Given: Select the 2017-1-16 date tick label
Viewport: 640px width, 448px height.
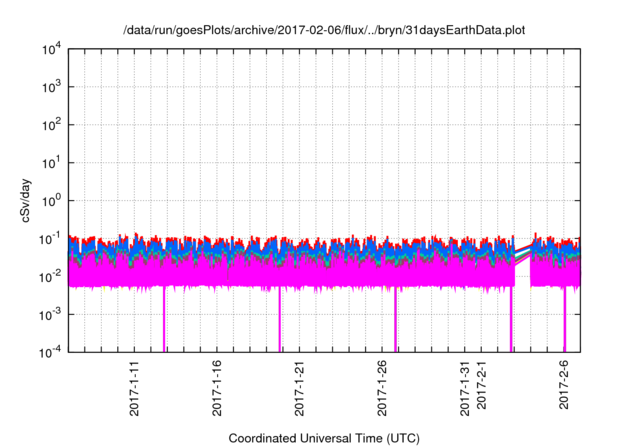Looking at the screenshot, I should point(217,383).
